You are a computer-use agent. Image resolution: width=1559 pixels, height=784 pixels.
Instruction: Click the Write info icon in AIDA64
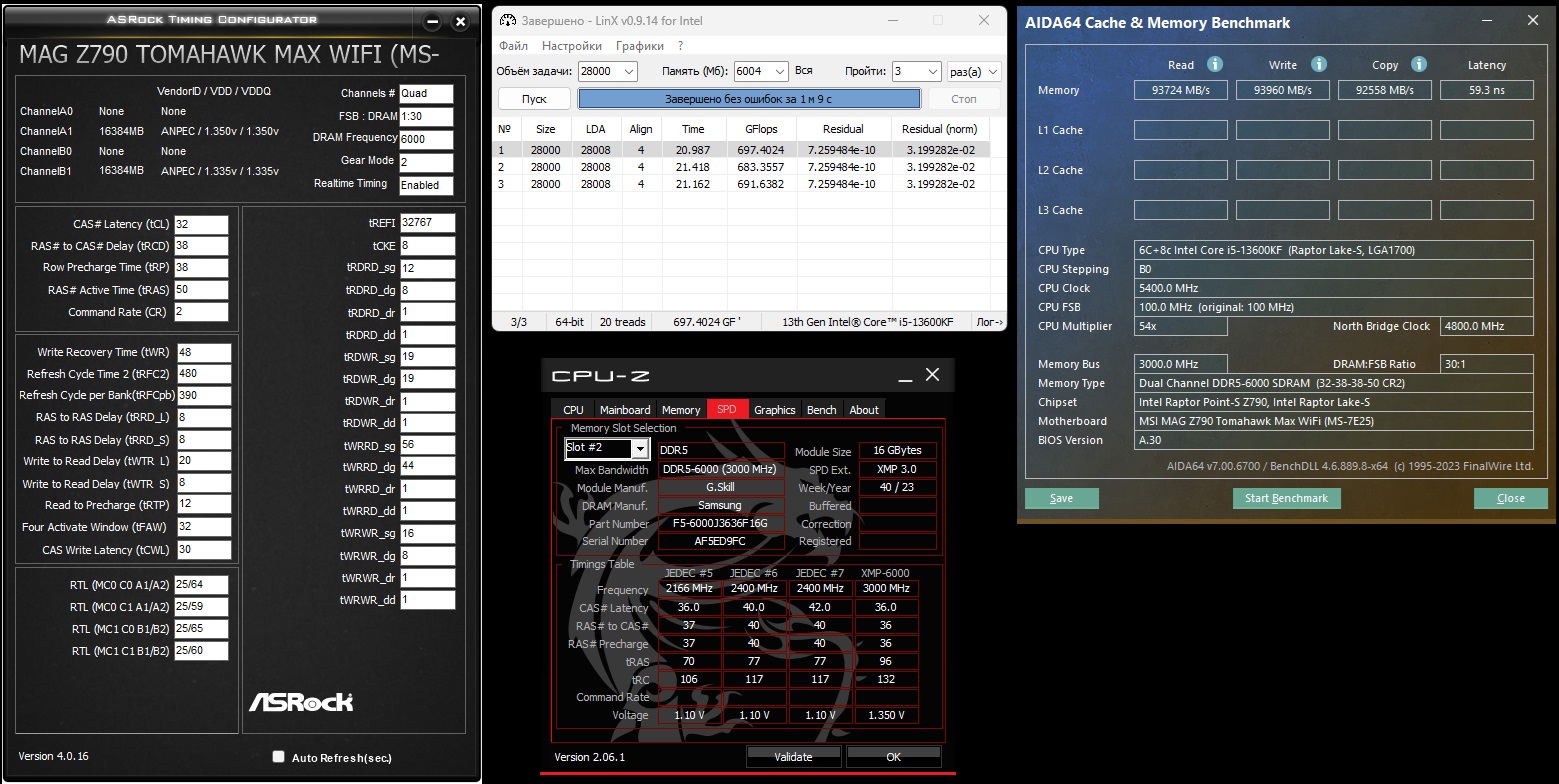point(1318,64)
